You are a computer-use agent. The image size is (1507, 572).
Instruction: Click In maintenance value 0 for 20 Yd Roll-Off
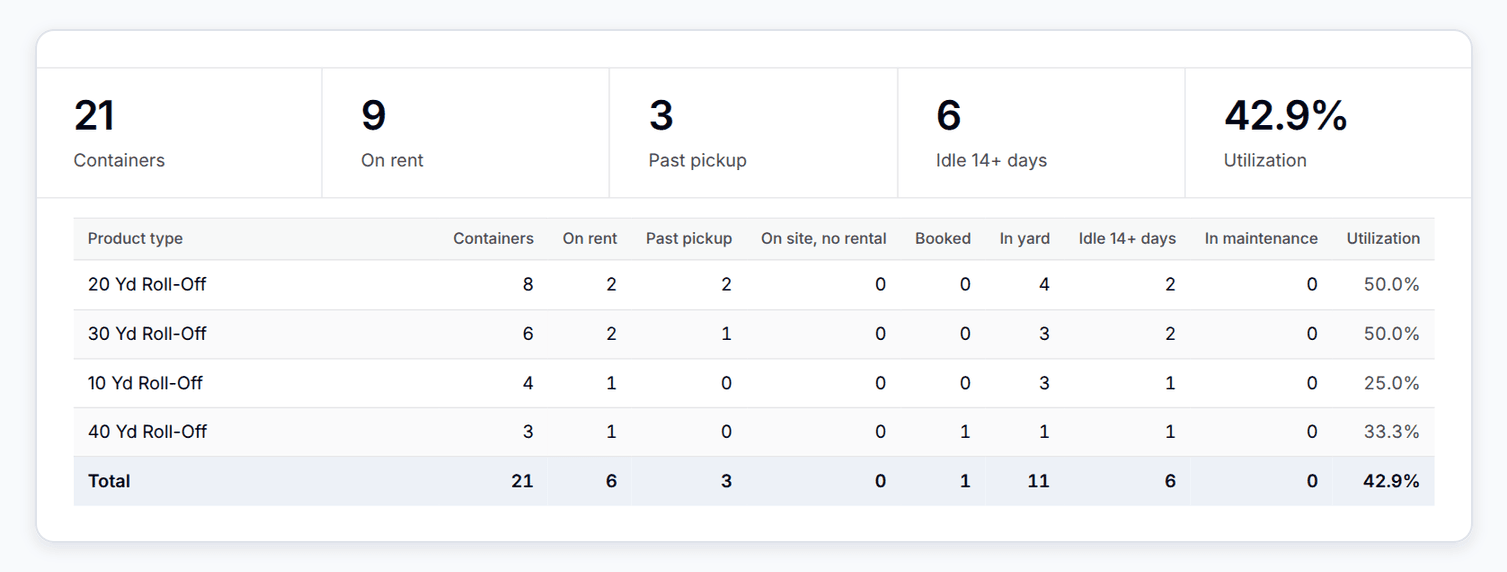tap(1312, 284)
